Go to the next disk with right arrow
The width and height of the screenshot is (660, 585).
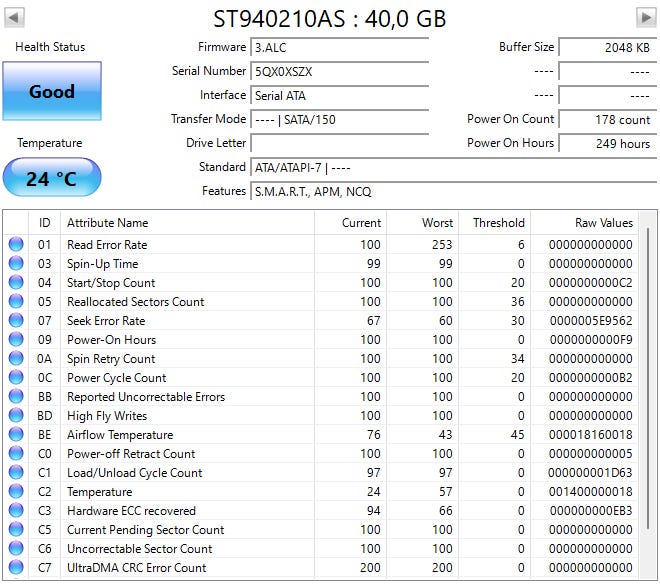tap(645, 18)
